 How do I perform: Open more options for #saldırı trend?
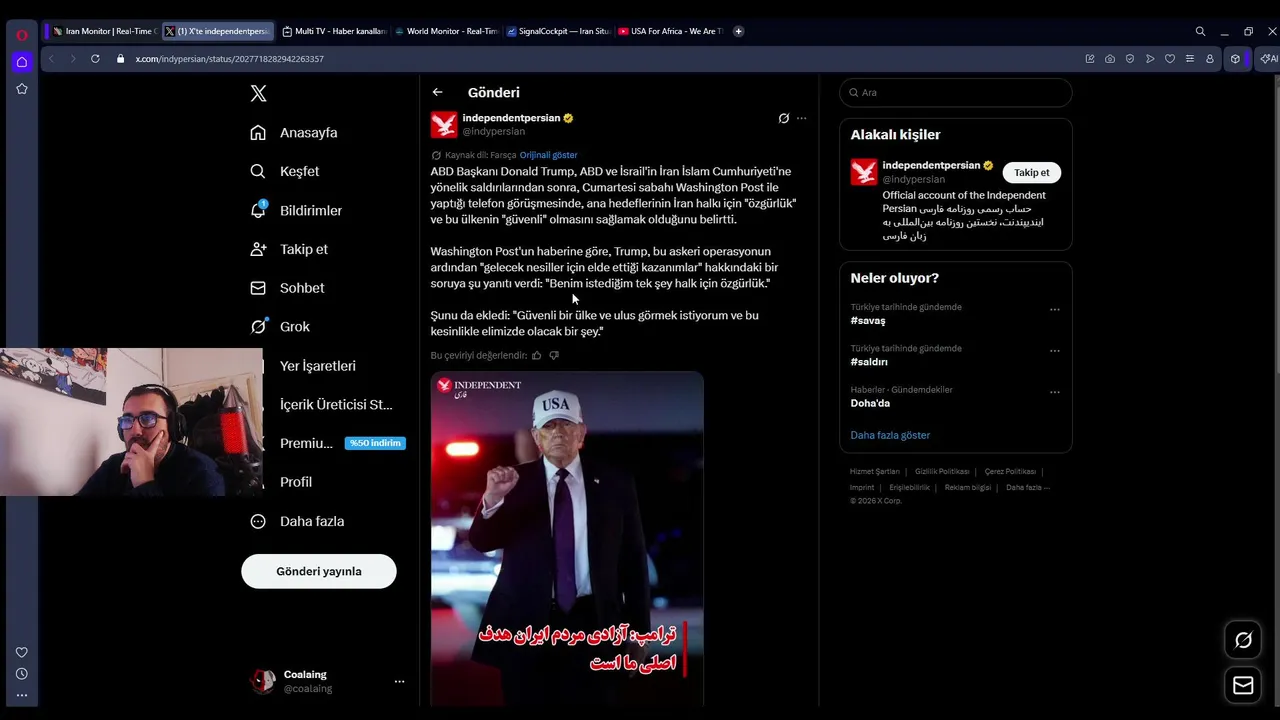click(1054, 351)
